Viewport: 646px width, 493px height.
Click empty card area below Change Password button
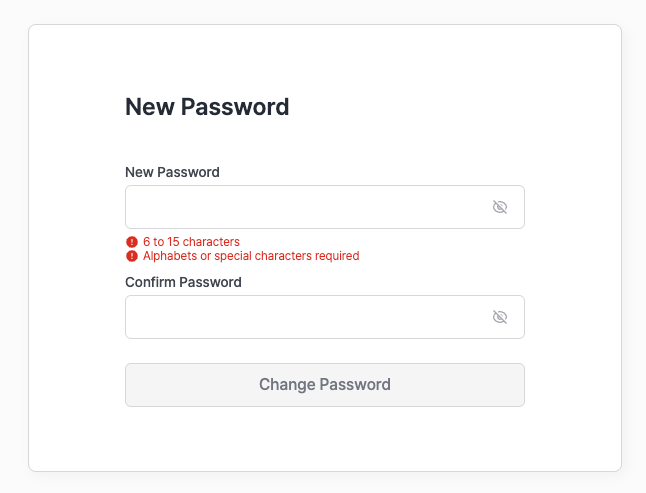tap(325, 439)
